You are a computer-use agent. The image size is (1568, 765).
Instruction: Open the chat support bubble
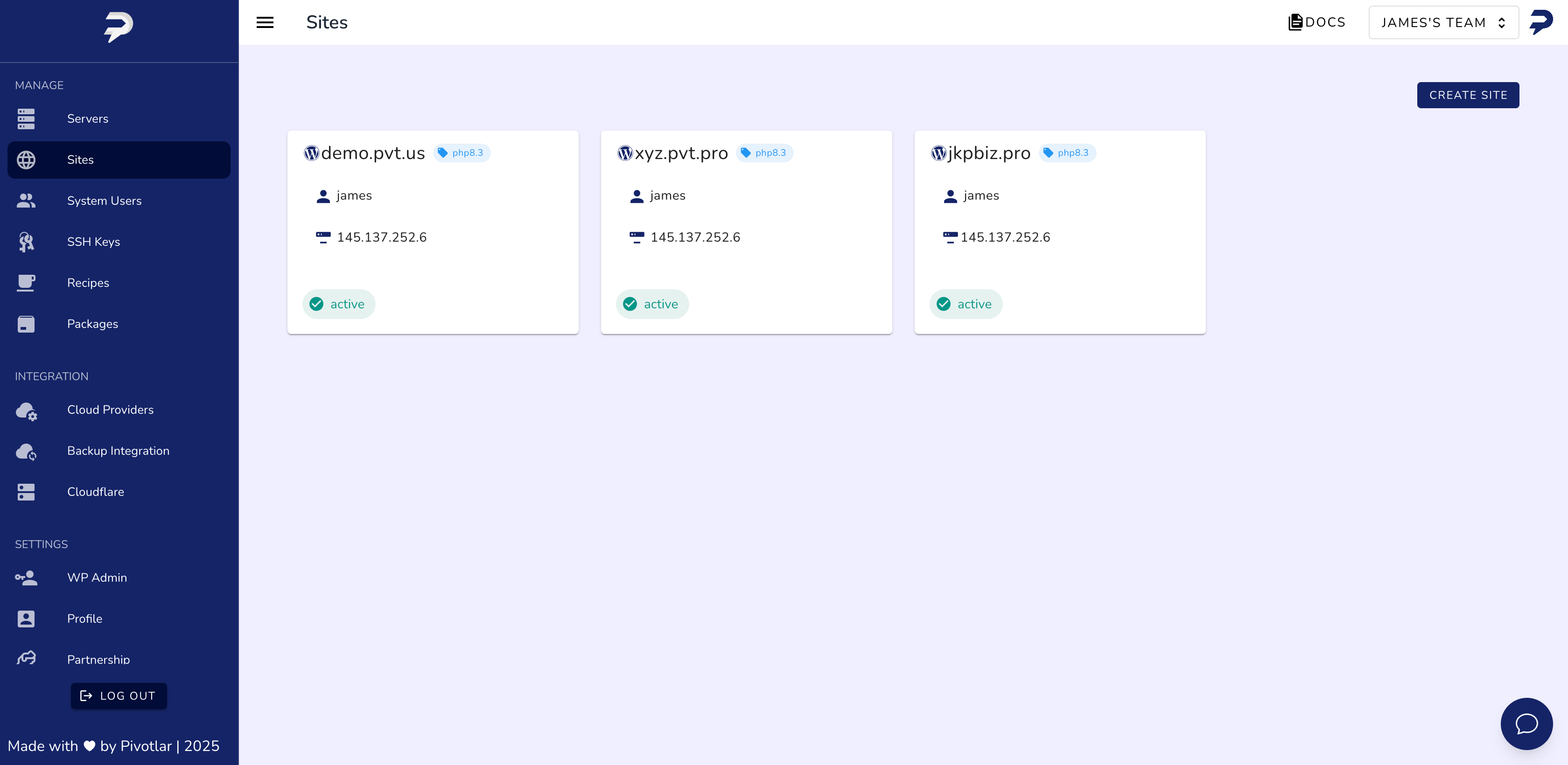click(1526, 723)
